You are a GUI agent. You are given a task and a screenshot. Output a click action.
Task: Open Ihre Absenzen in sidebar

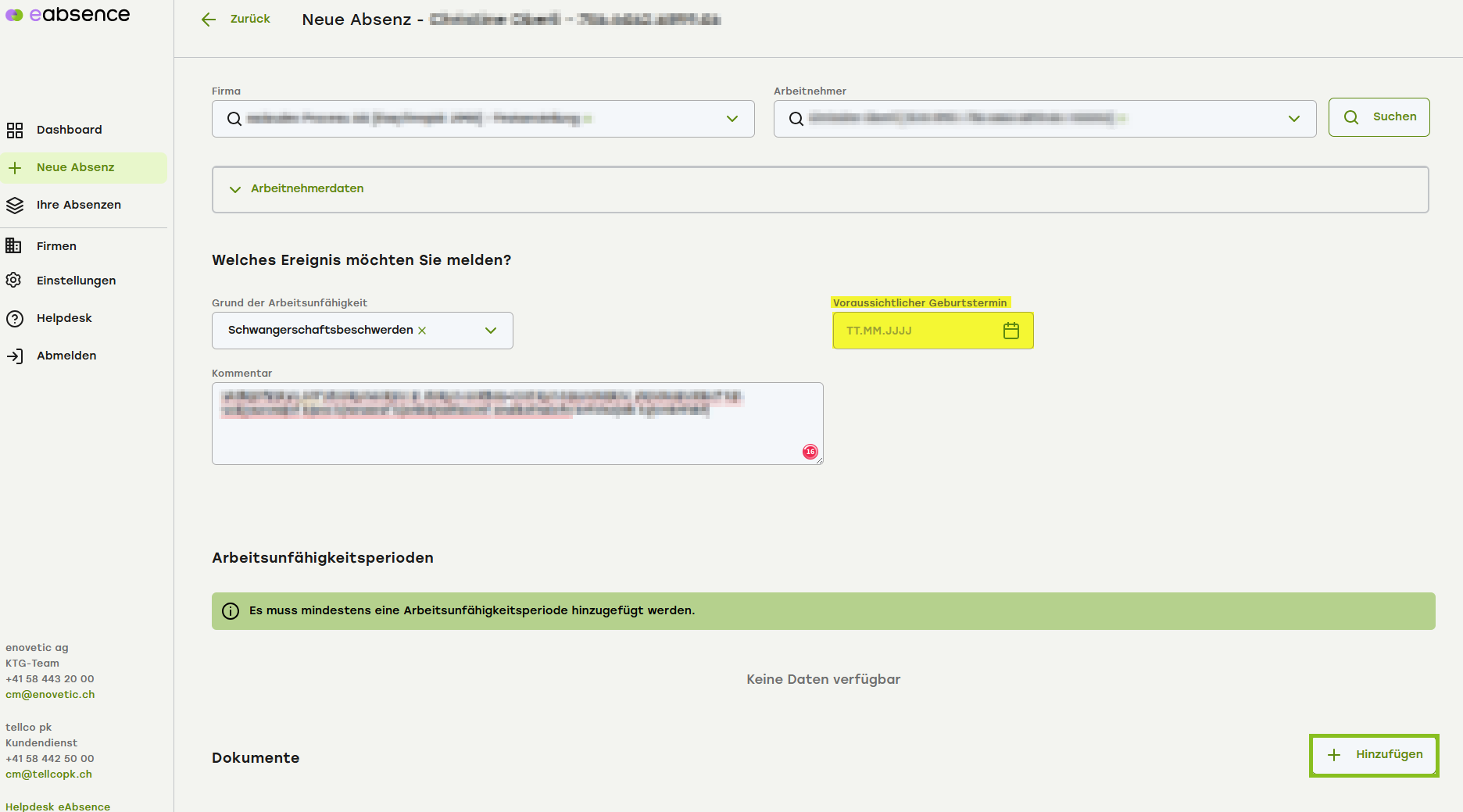(x=78, y=205)
